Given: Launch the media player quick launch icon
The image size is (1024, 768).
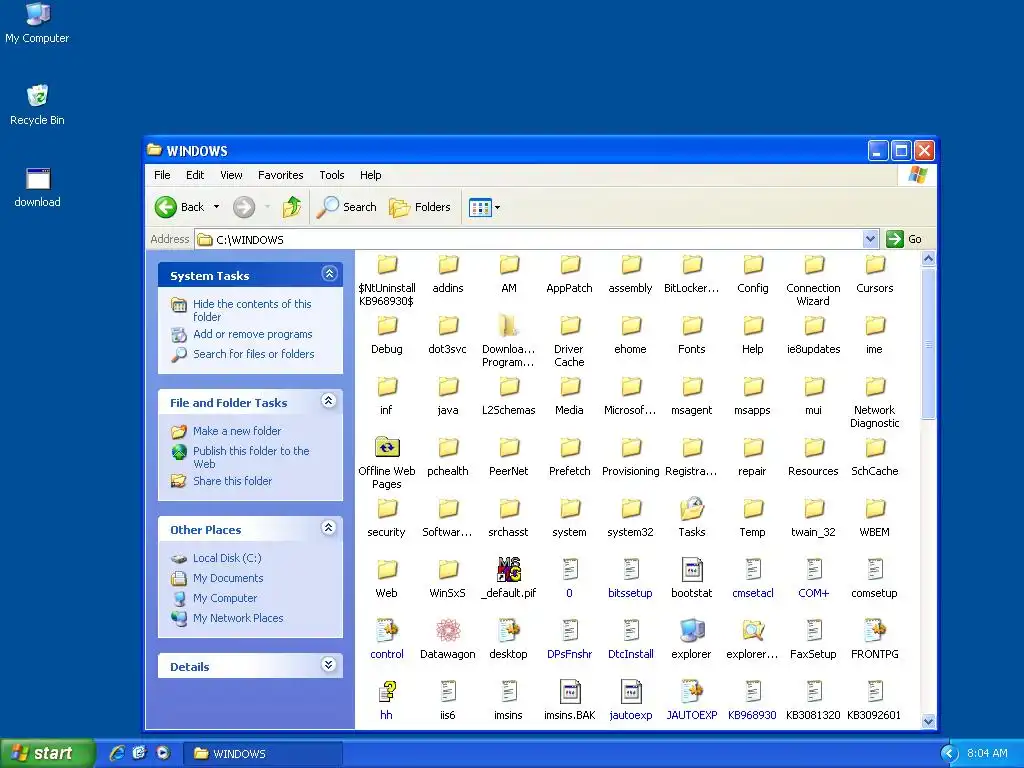Looking at the screenshot, I should (x=163, y=753).
